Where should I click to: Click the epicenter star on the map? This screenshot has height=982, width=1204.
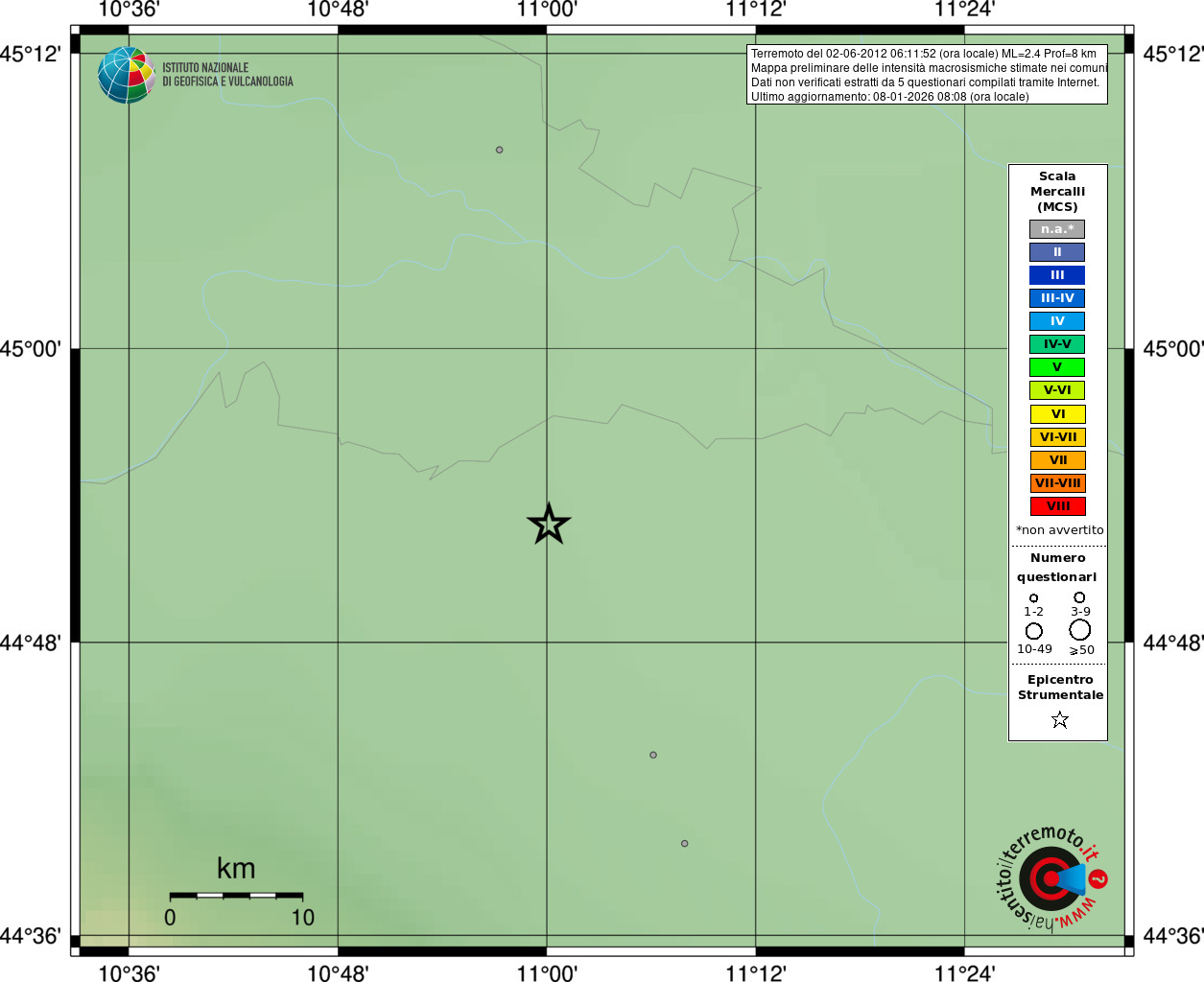(x=549, y=524)
